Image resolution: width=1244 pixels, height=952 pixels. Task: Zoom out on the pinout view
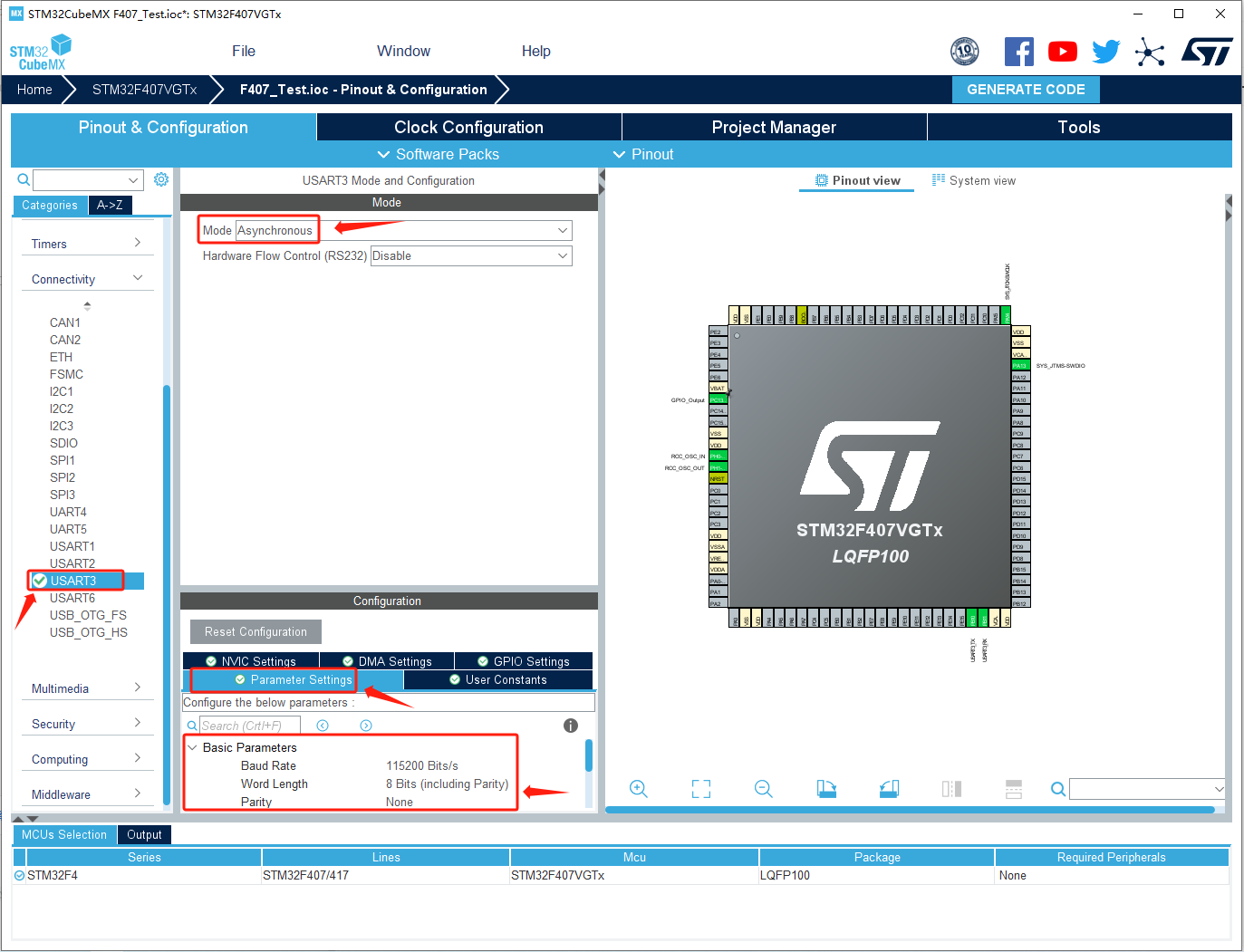pos(764,789)
